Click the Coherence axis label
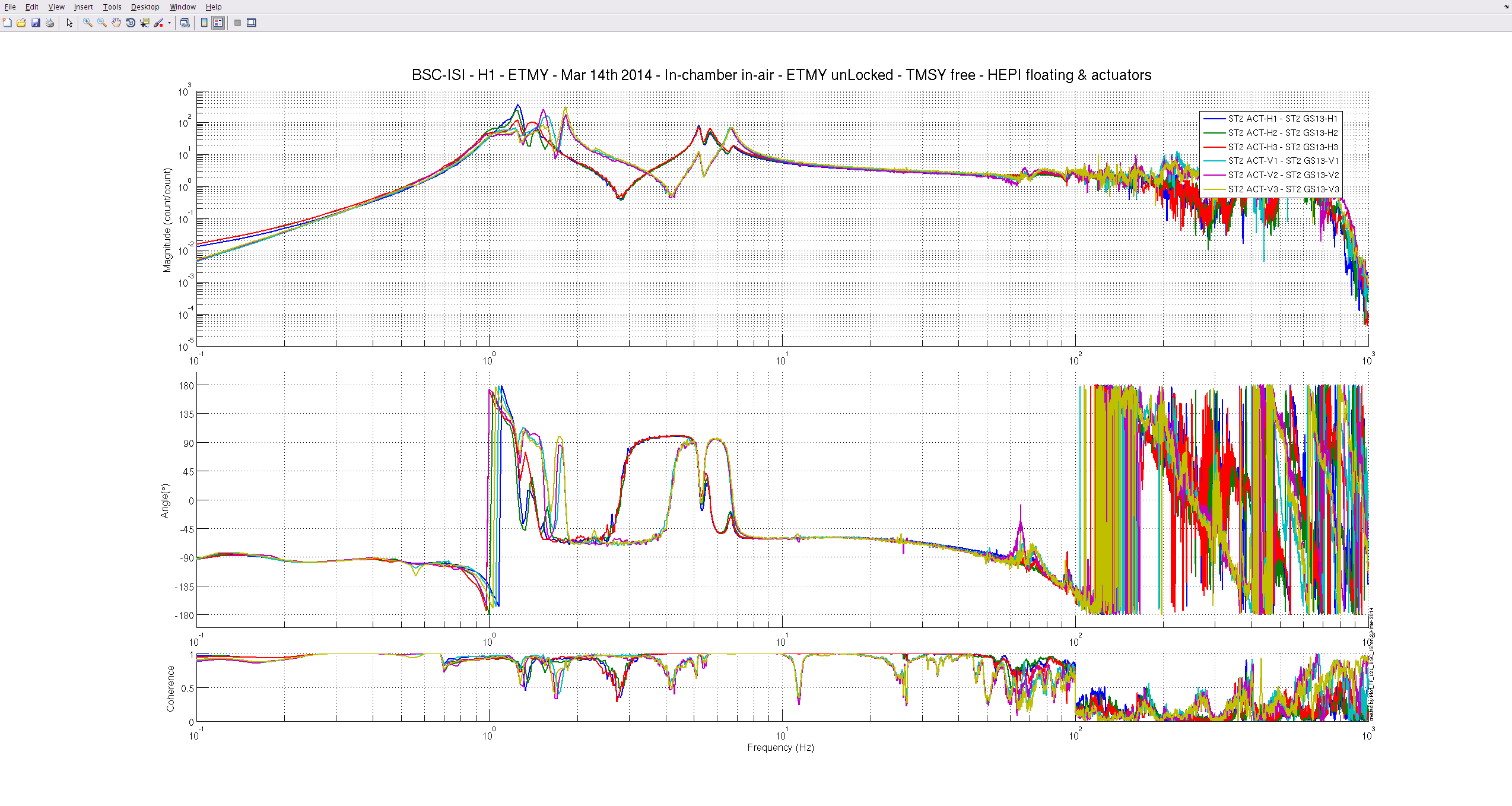This screenshot has height=806, width=1512. tap(170, 688)
